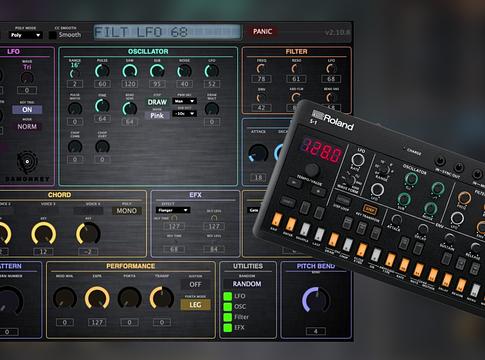
Task: Turn the Oscillator Saw level knob
Action: 130,71
